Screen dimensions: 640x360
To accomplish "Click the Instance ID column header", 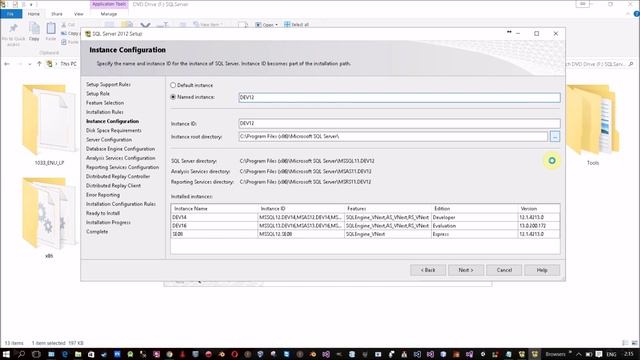I will click(x=301, y=209).
